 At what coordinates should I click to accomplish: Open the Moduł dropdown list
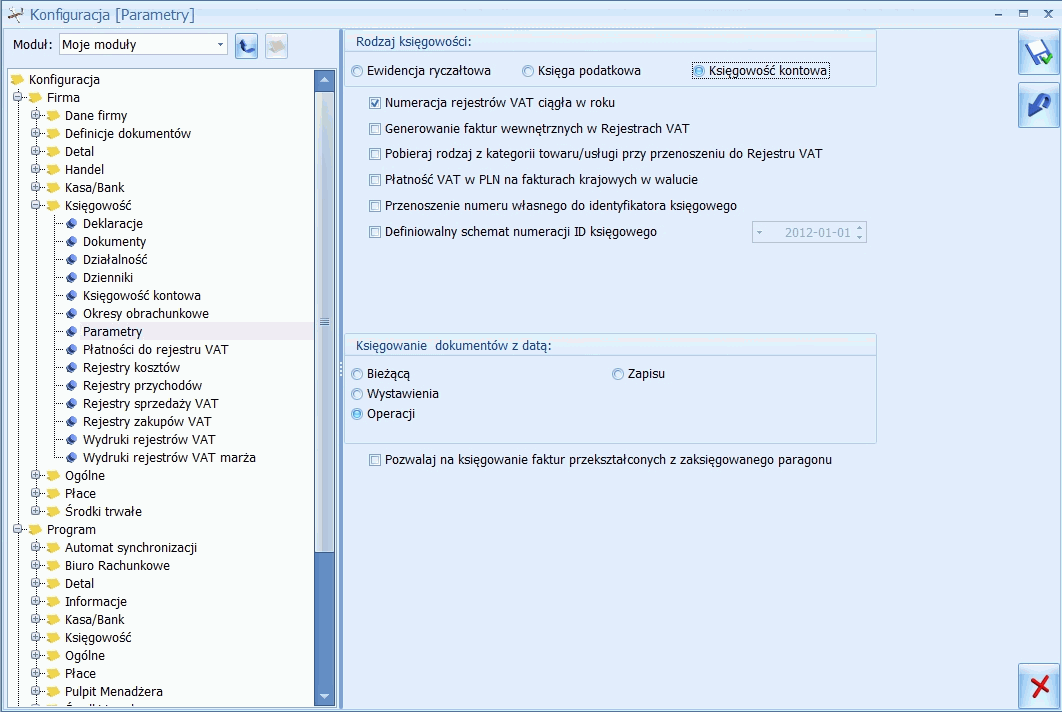[220, 45]
